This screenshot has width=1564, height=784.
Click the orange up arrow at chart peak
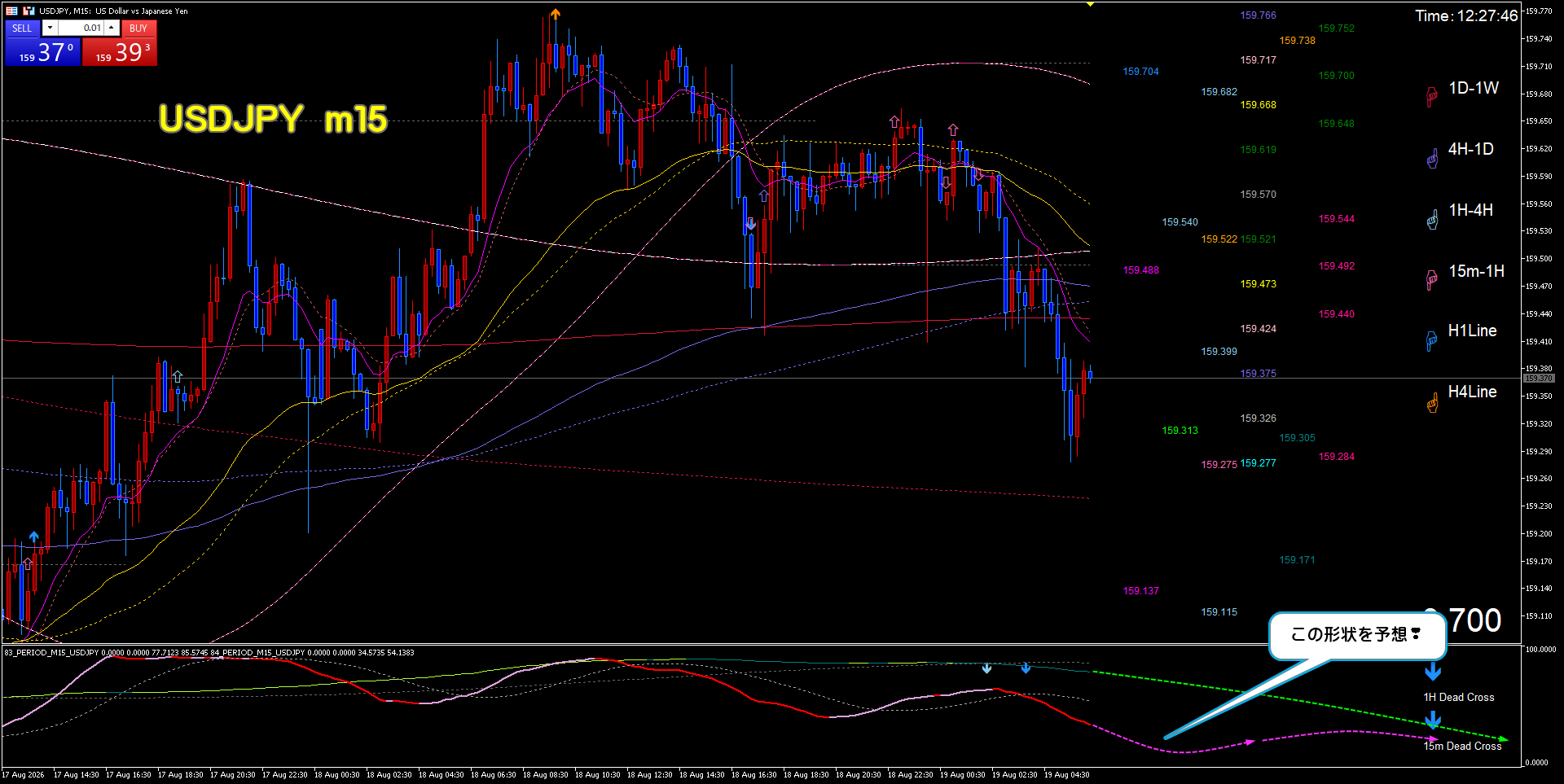(555, 14)
